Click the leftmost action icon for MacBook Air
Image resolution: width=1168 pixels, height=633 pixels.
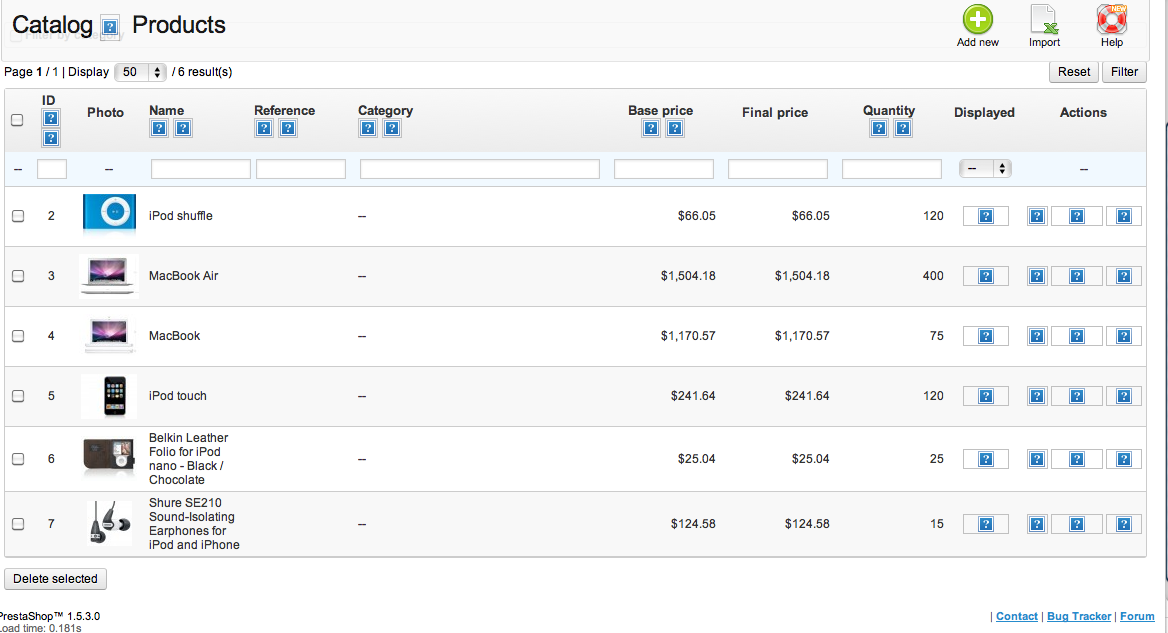click(1037, 276)
